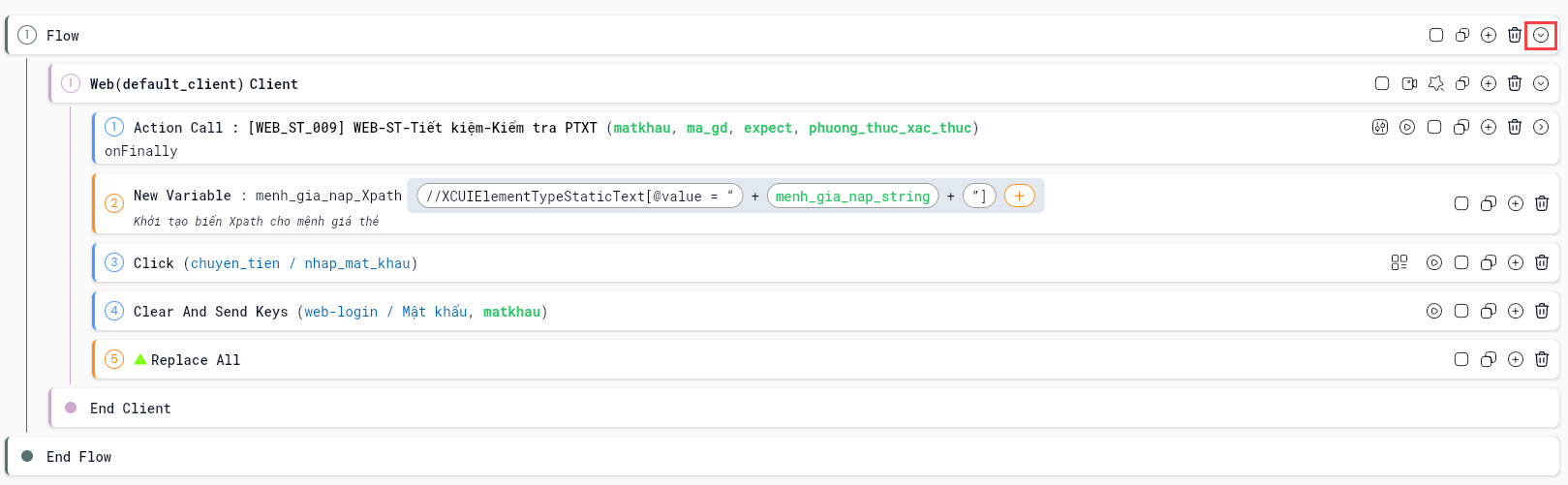
Task: Add step in Web Client row
Action: 1489,84
